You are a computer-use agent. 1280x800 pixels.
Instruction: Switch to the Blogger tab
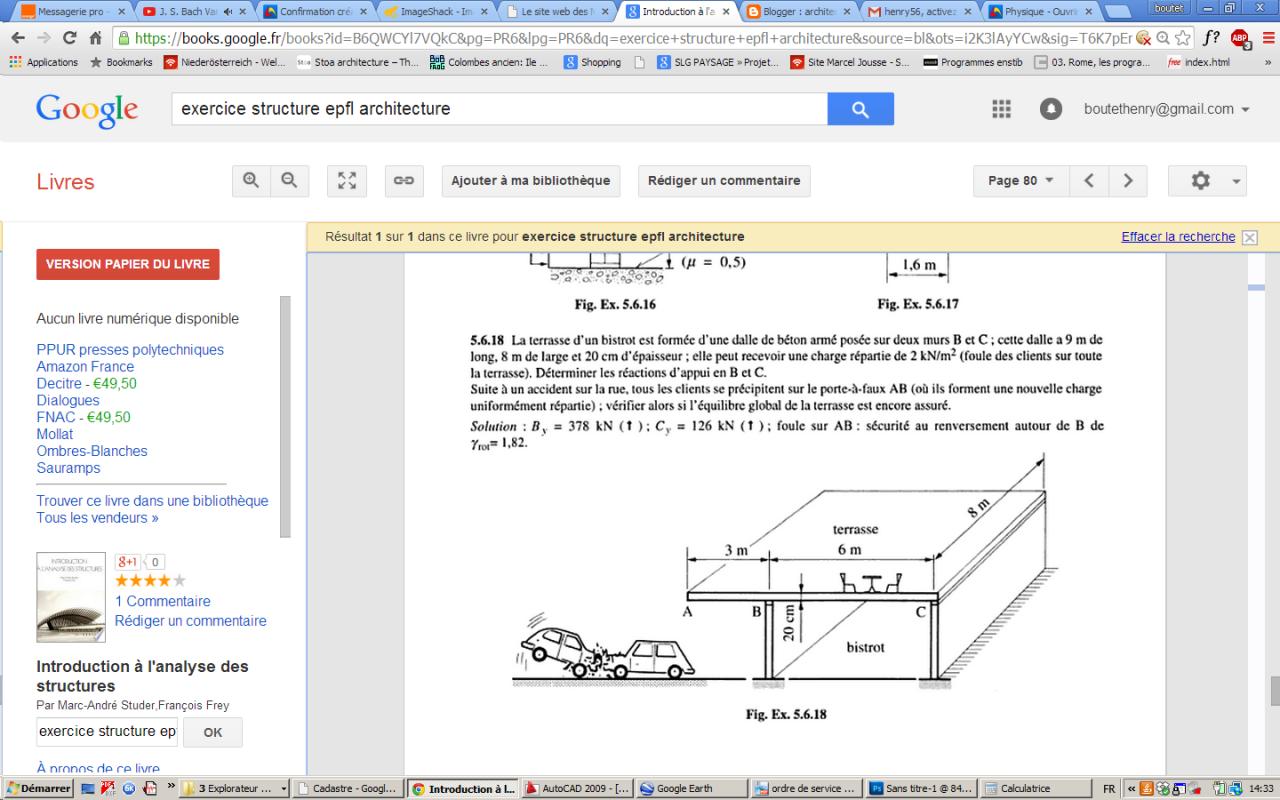point(797,12)
